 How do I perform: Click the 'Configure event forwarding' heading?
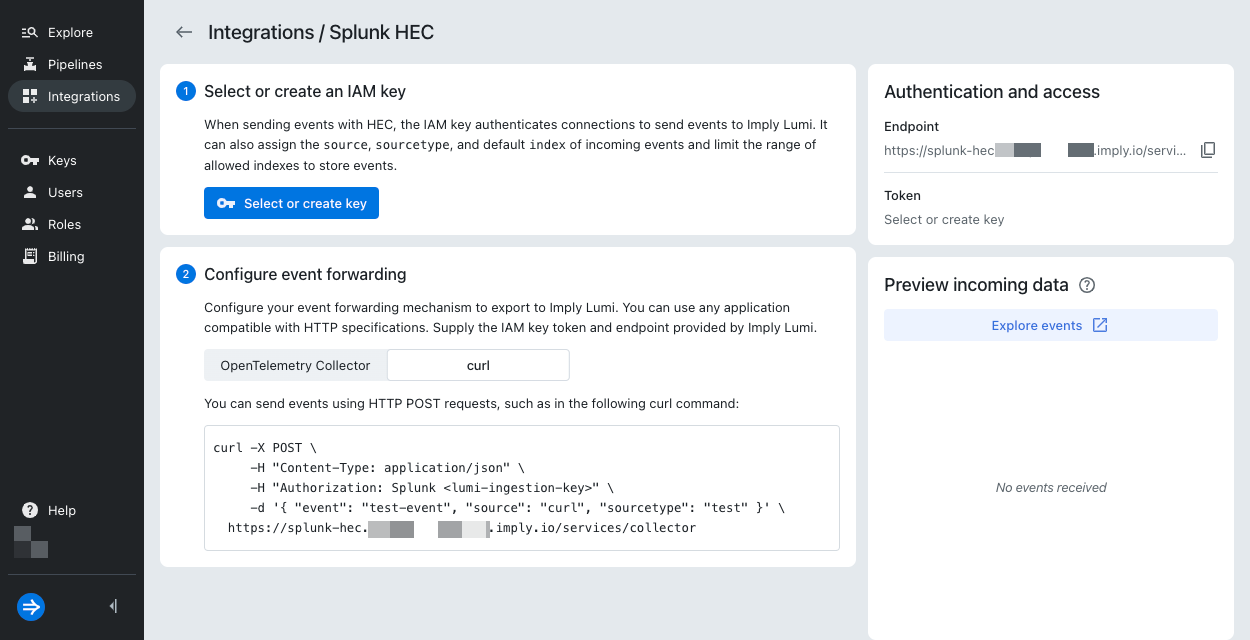(x=305, y=274)
